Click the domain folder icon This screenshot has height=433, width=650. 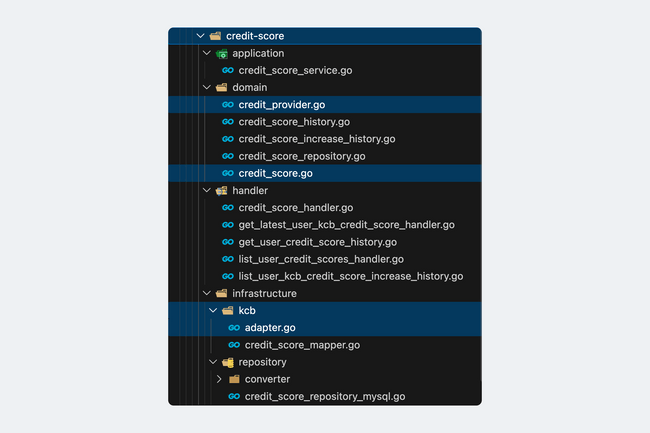tap(222, 87)
